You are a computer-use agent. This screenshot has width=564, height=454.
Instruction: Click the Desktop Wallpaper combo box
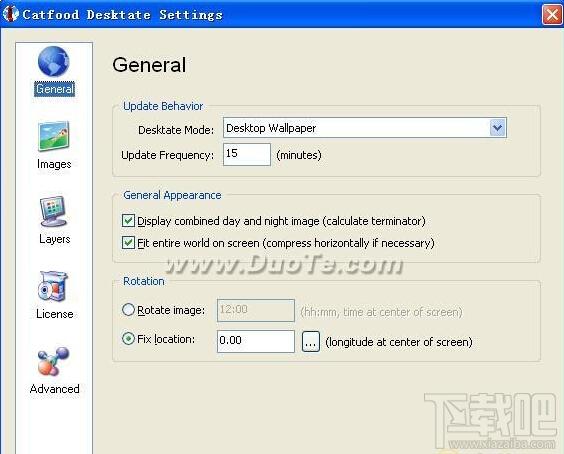point(365,128)
